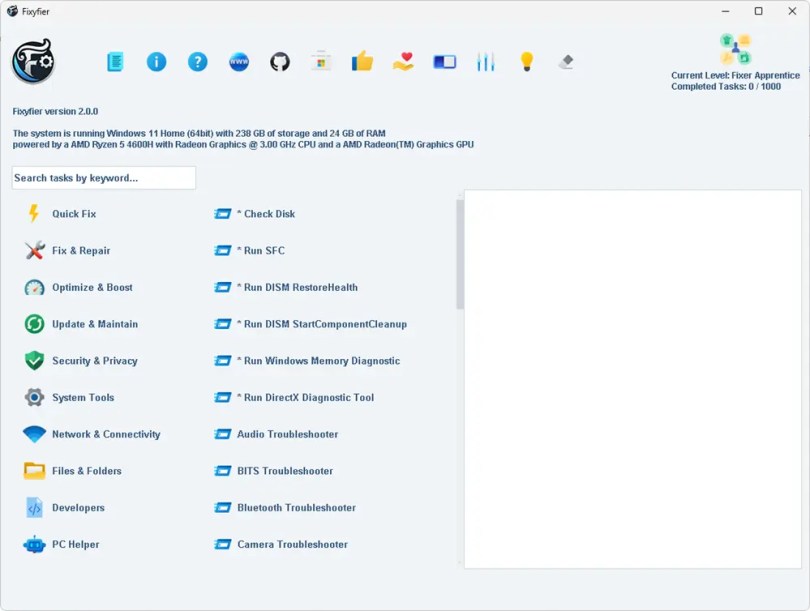The height and width of the screenshot is (611, 810).
Task: Maximize the Fixyfier window
Action: [x=758, y=11]
